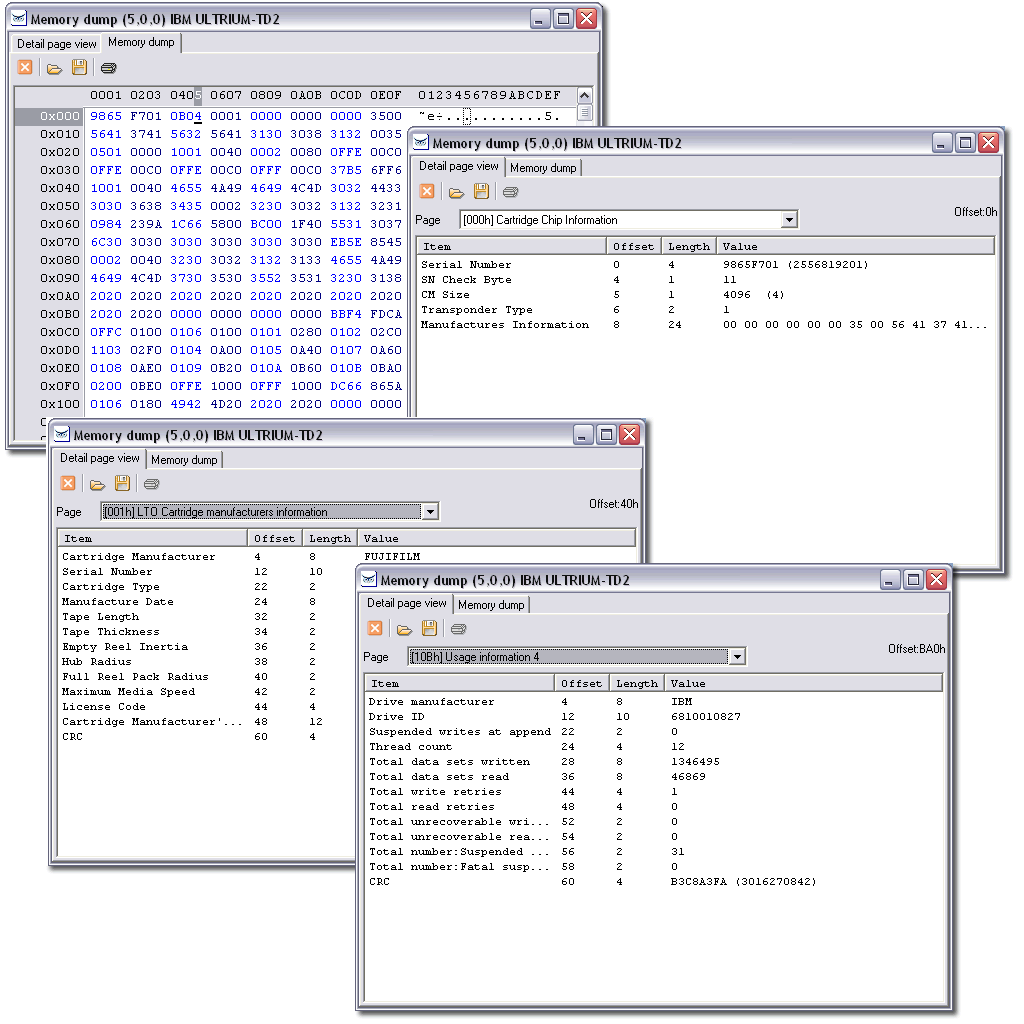Click the memory chip icon in the hex dump window
Screen dimensions: 1024x1024
pos(108,68)
